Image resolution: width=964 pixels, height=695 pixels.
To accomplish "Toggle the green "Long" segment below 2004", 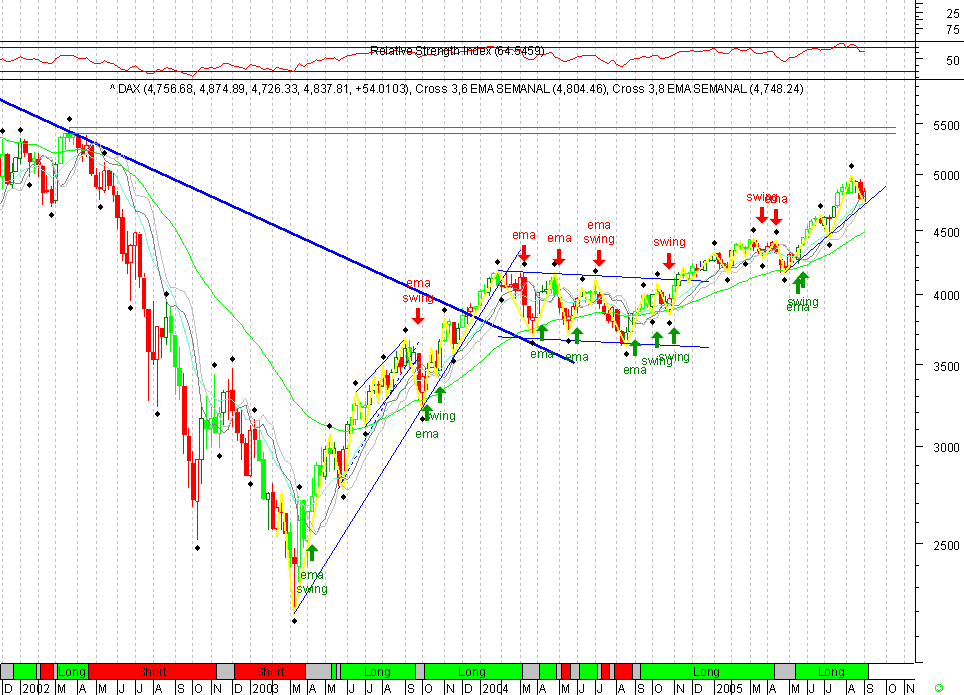I will click(470, 671).
